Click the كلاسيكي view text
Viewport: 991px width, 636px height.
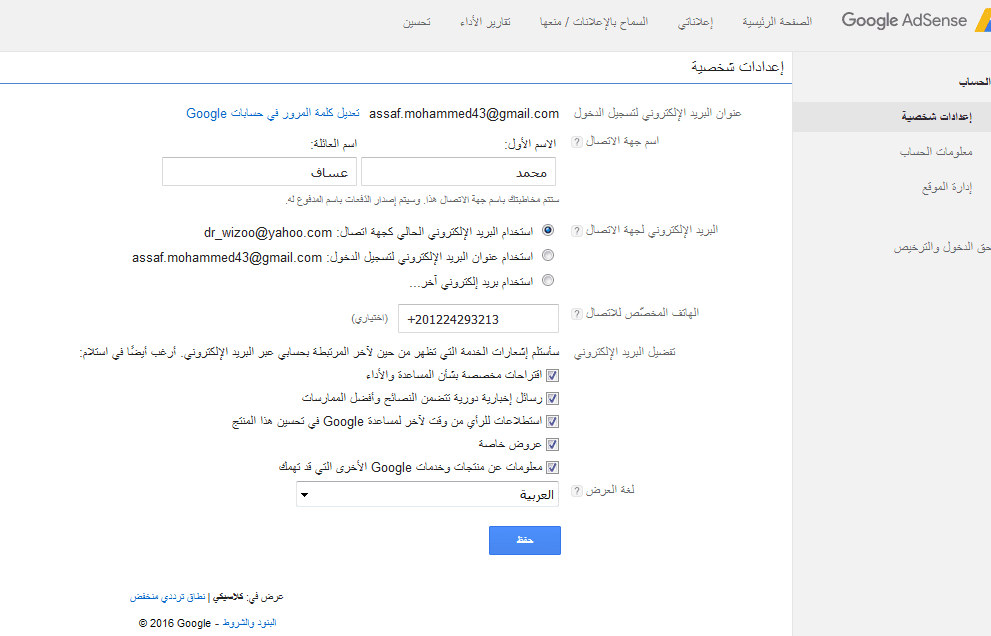coord(228,597)
